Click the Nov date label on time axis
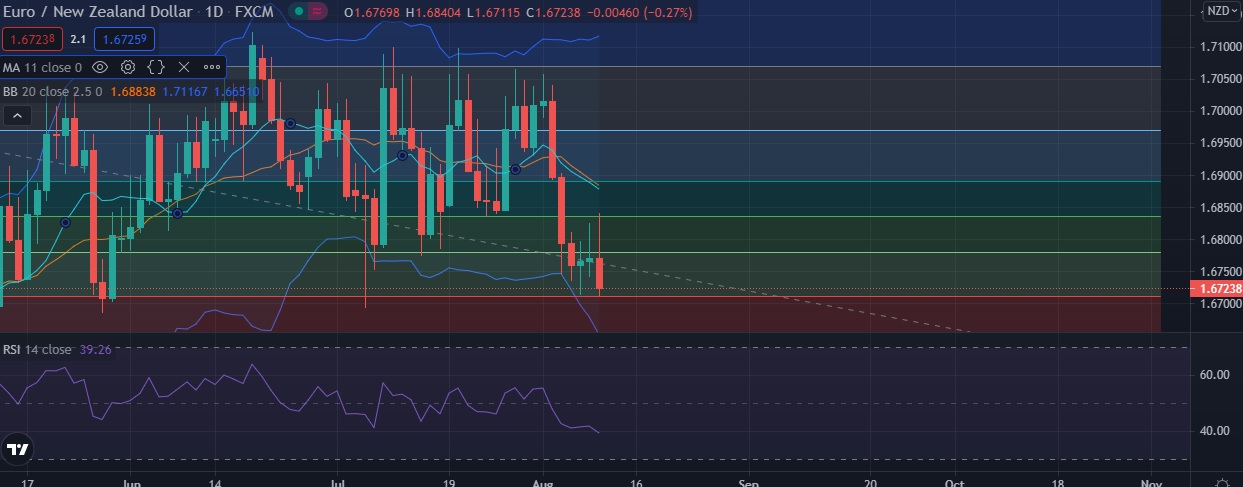The width and height of the screenshot is (1243, 487). point(1151,481)
